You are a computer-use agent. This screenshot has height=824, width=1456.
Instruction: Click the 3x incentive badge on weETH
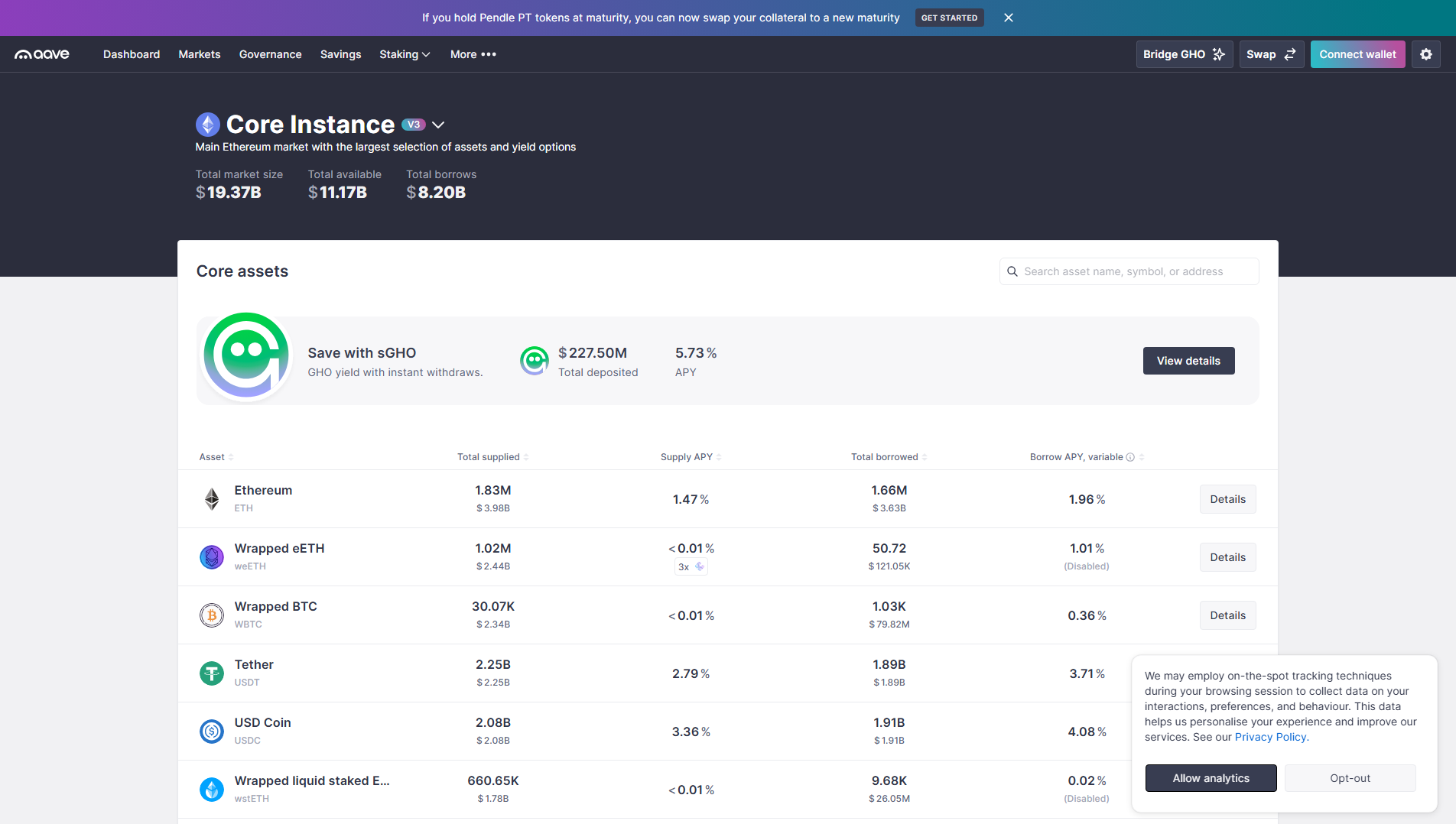(x=691, y=566)
